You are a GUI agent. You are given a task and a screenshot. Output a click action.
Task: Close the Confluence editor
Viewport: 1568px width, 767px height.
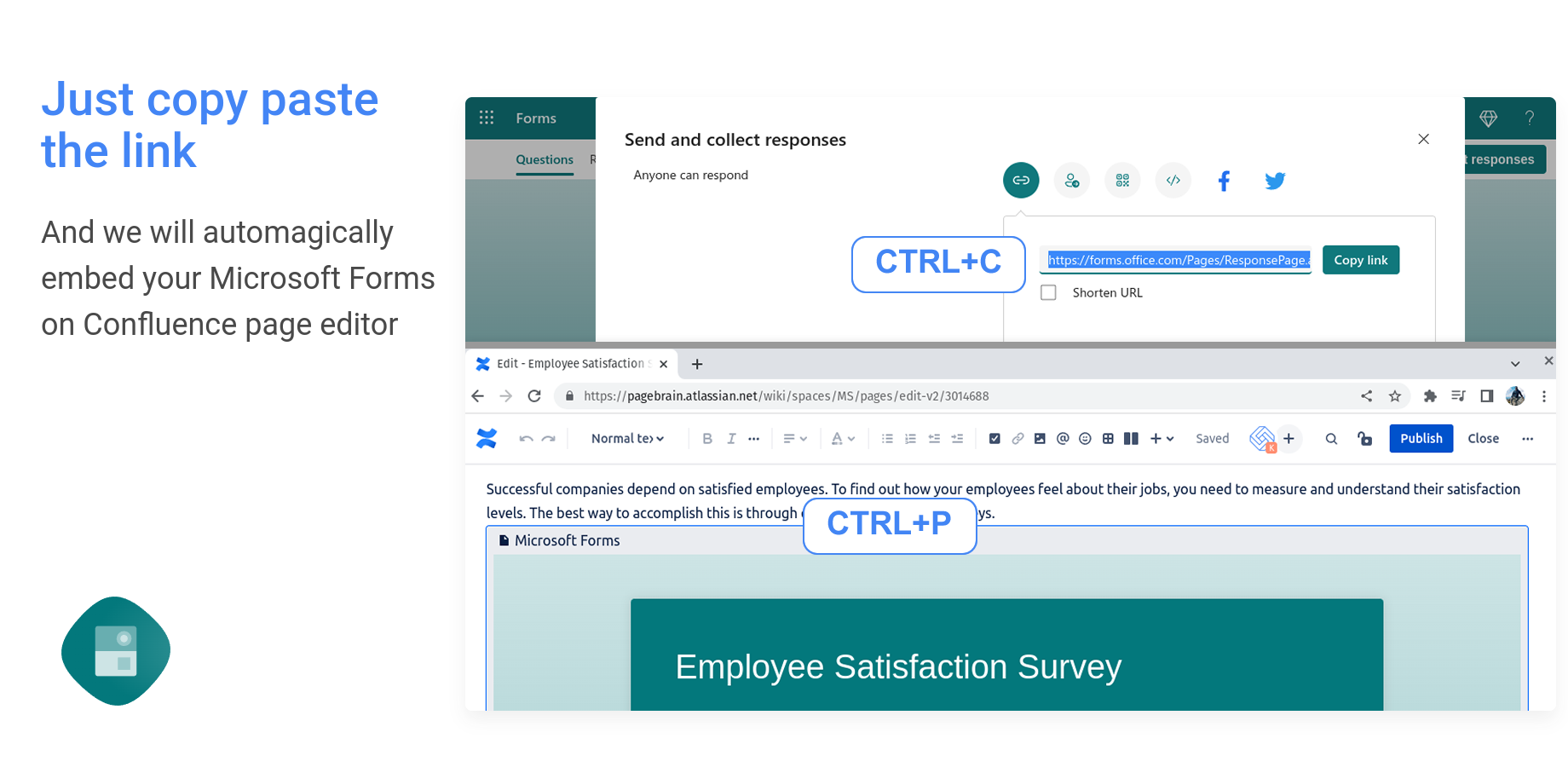(x=1483, y=438)
